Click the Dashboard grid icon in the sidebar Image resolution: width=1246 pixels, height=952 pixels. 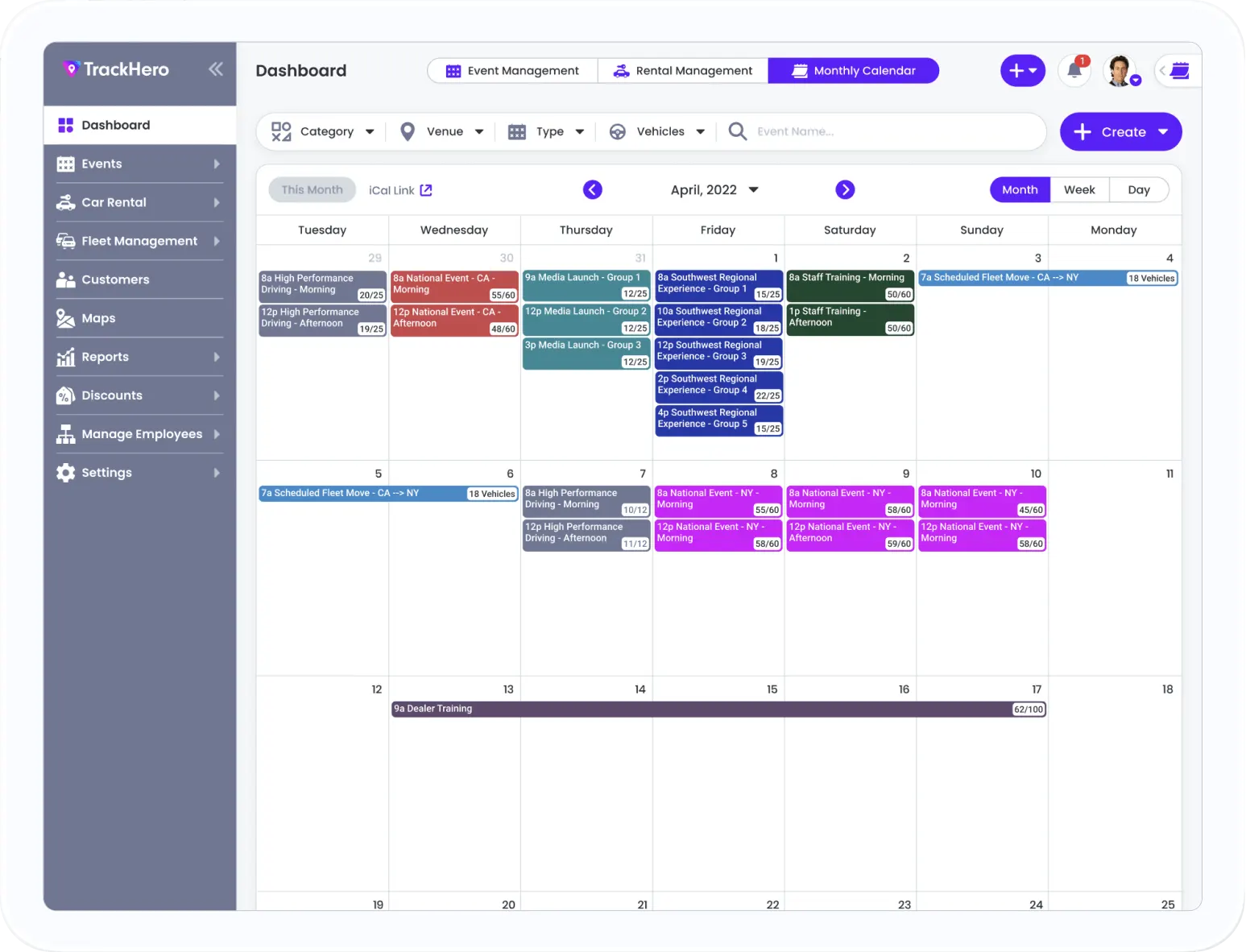[x=66, y=125]
